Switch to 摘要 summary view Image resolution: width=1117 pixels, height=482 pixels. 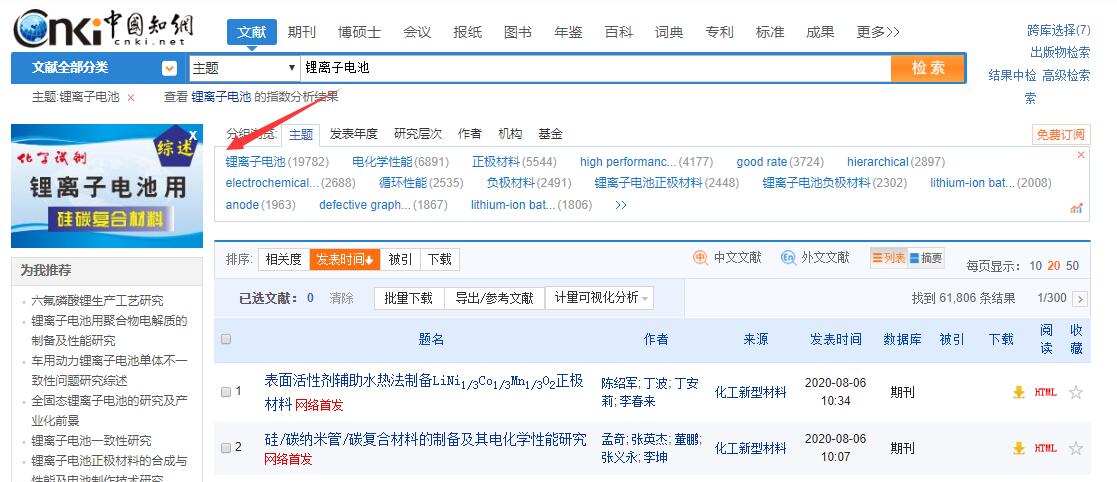coord(926,258)
